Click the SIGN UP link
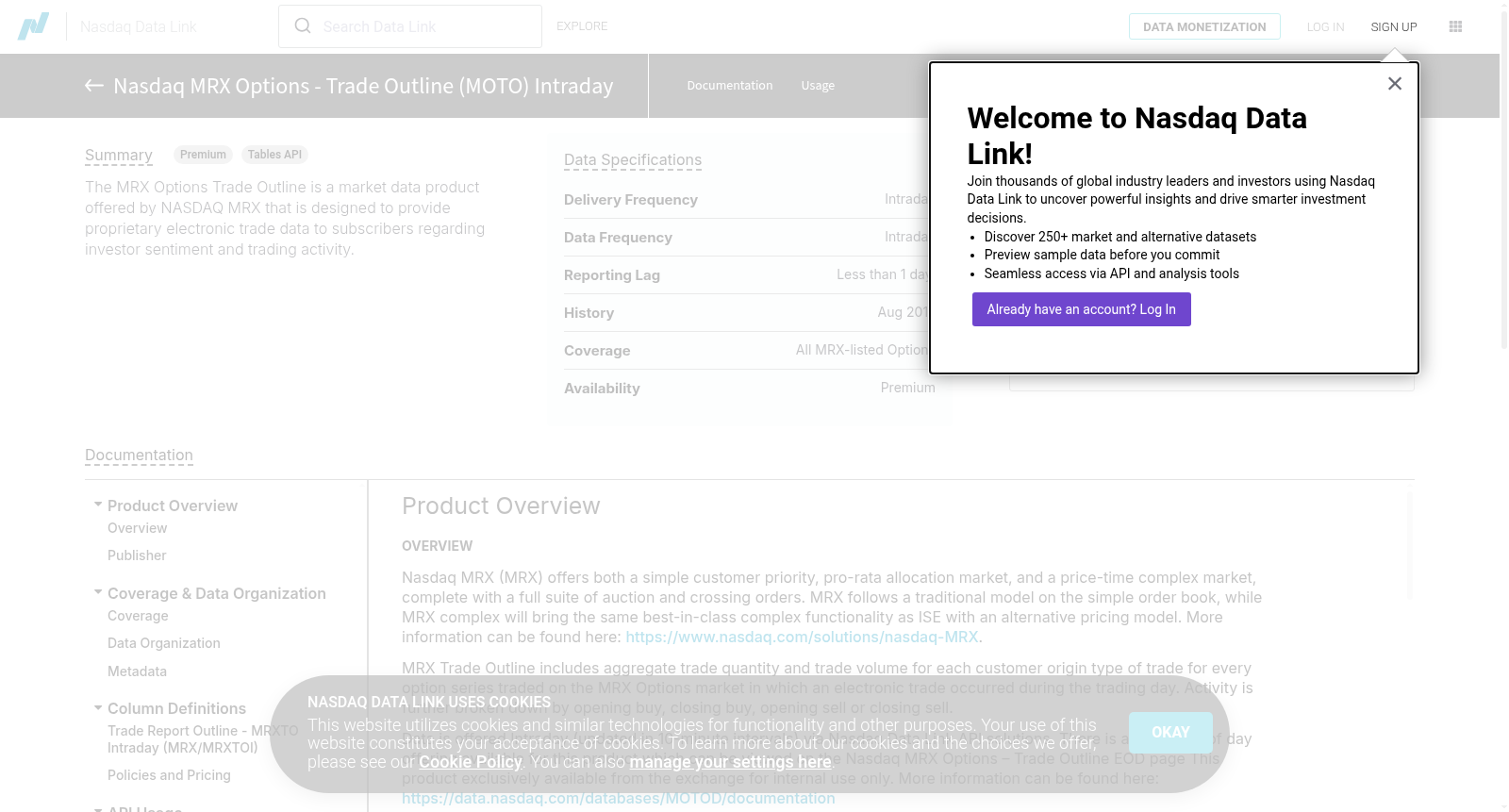This screenshot has width=1509, height=812. [1394, 27]
